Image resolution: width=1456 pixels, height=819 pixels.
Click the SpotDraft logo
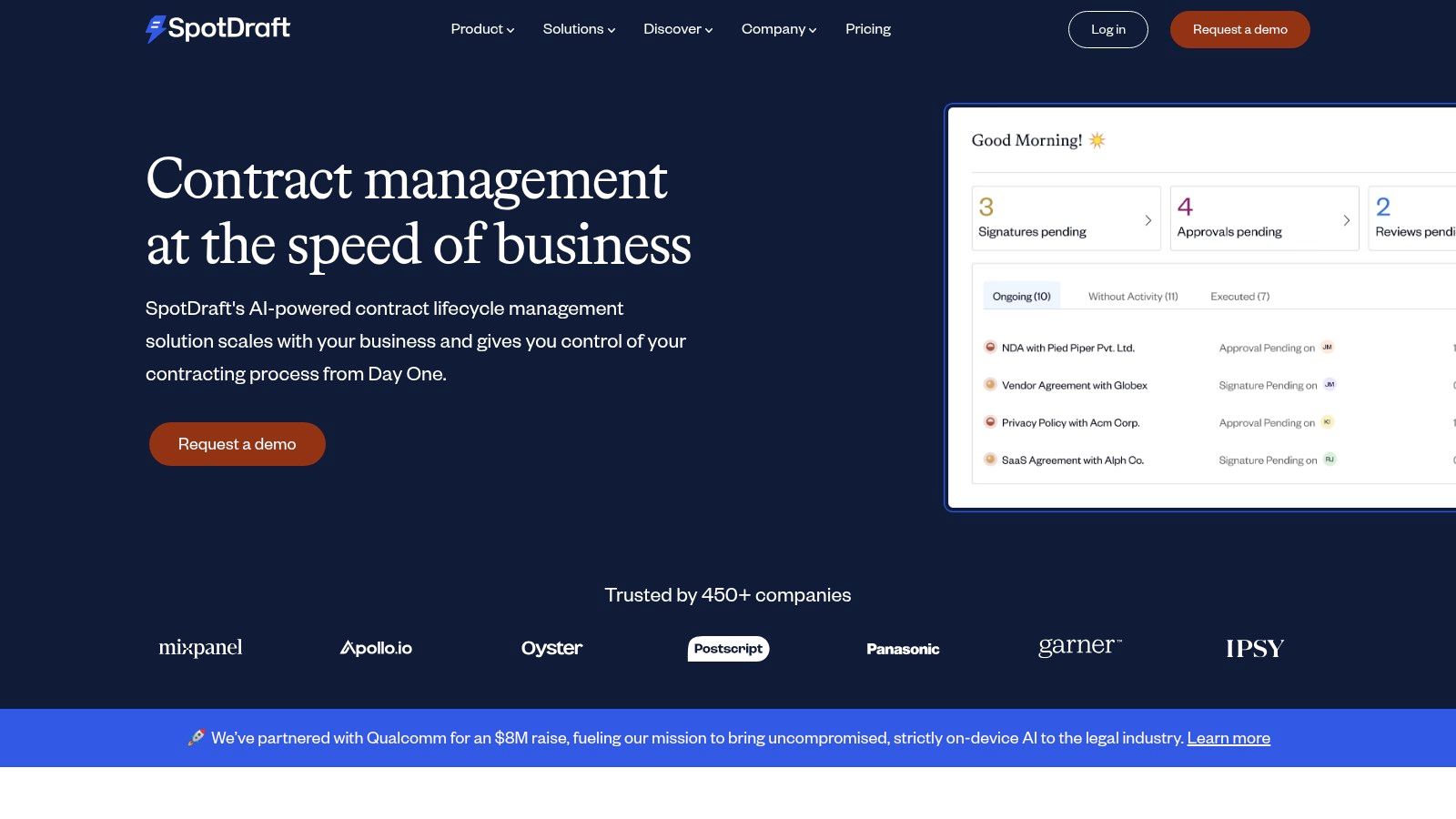(x=217, y=28)
